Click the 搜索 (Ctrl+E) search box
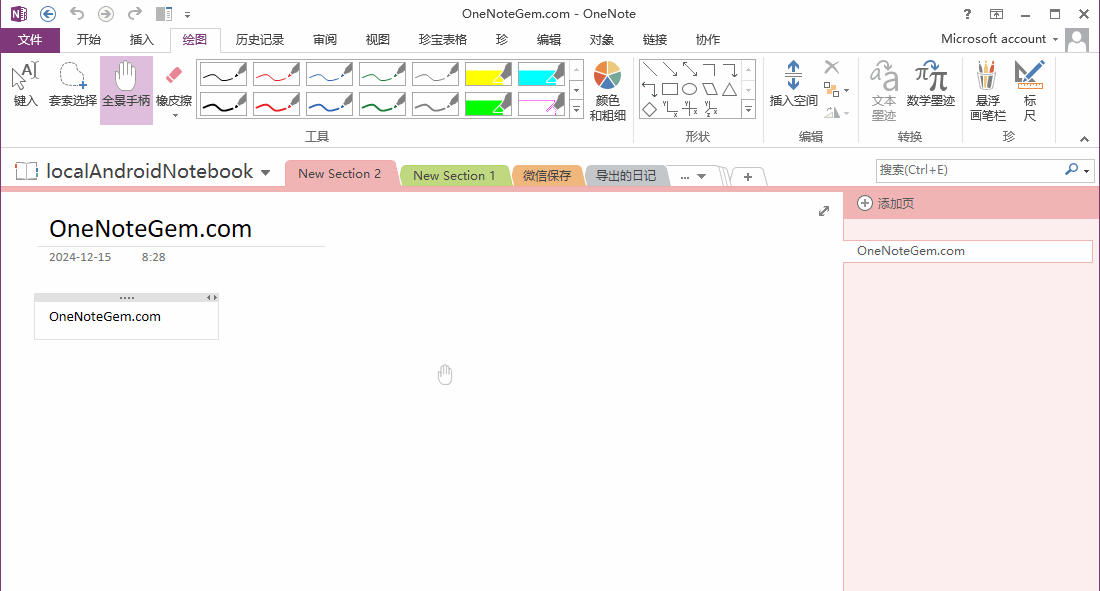The height and width of the screenshot is (591, 1100). coord(970,170)
